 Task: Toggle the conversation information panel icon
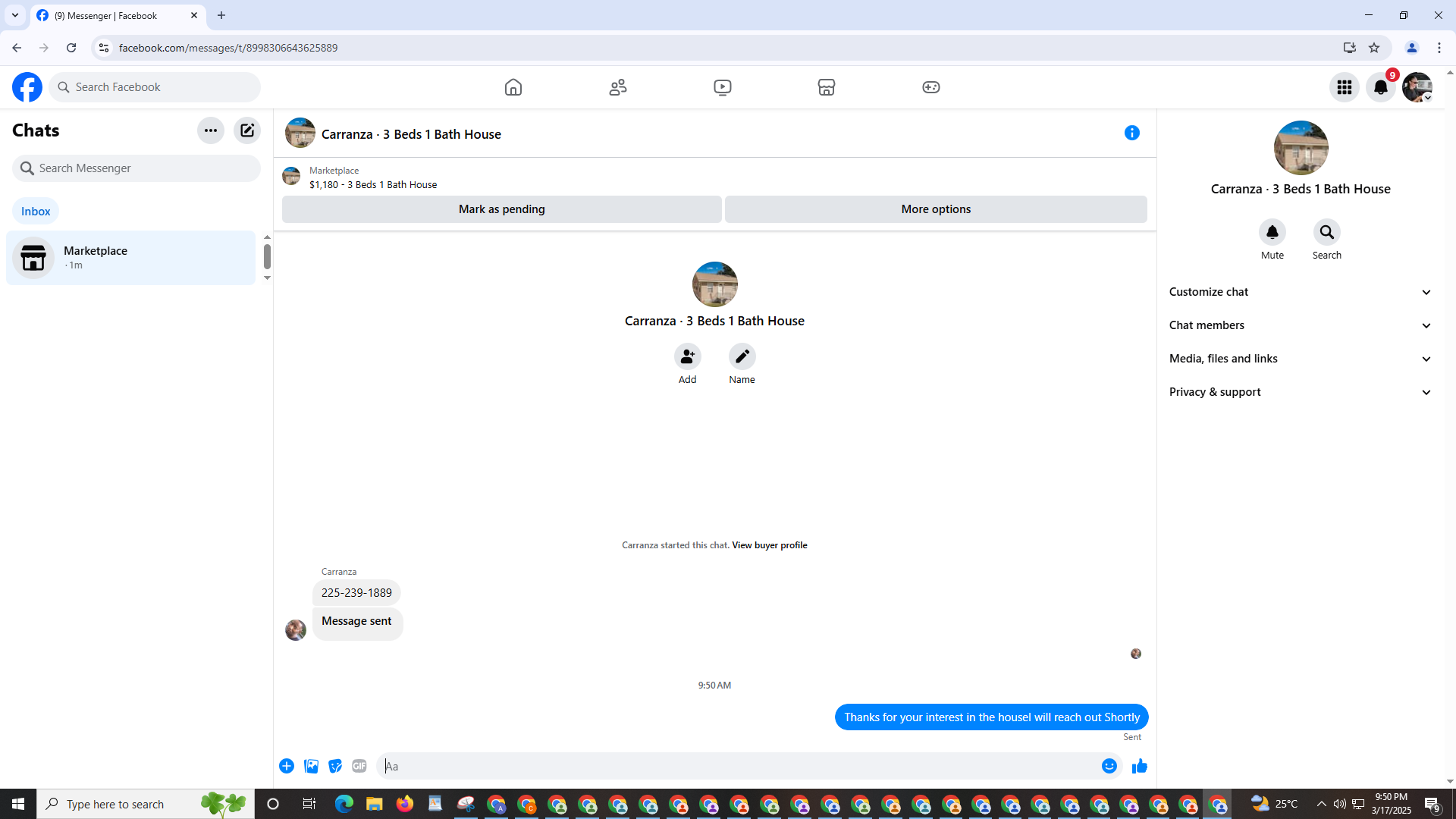(1132, 133)
